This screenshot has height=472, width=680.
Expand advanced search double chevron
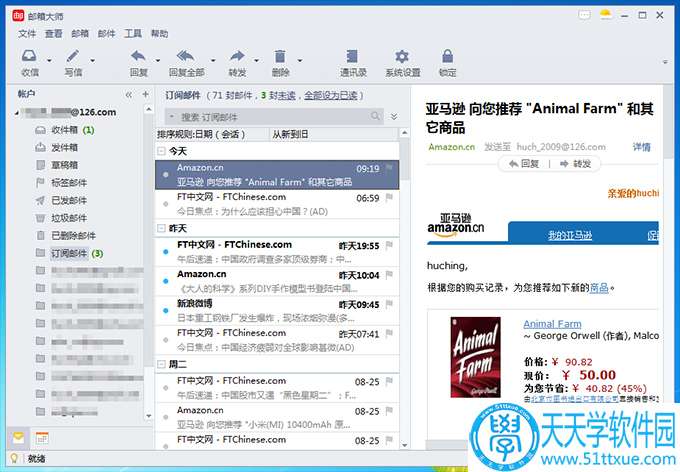tap(394, 117)
